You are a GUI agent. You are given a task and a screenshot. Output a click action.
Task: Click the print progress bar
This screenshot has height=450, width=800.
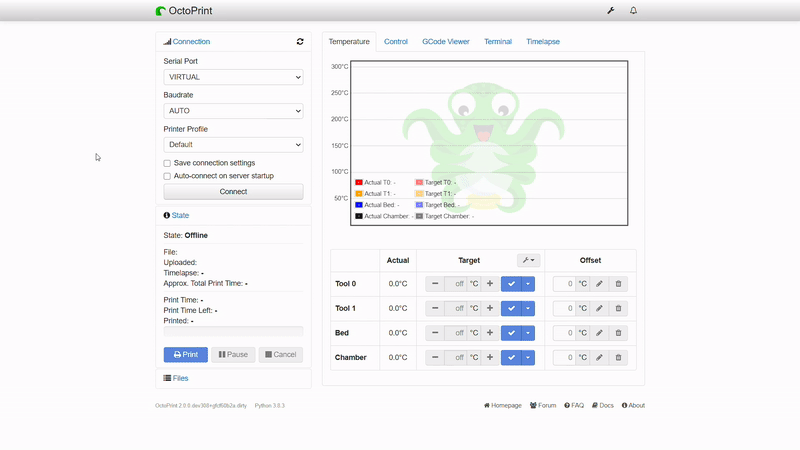pos(233,332)
